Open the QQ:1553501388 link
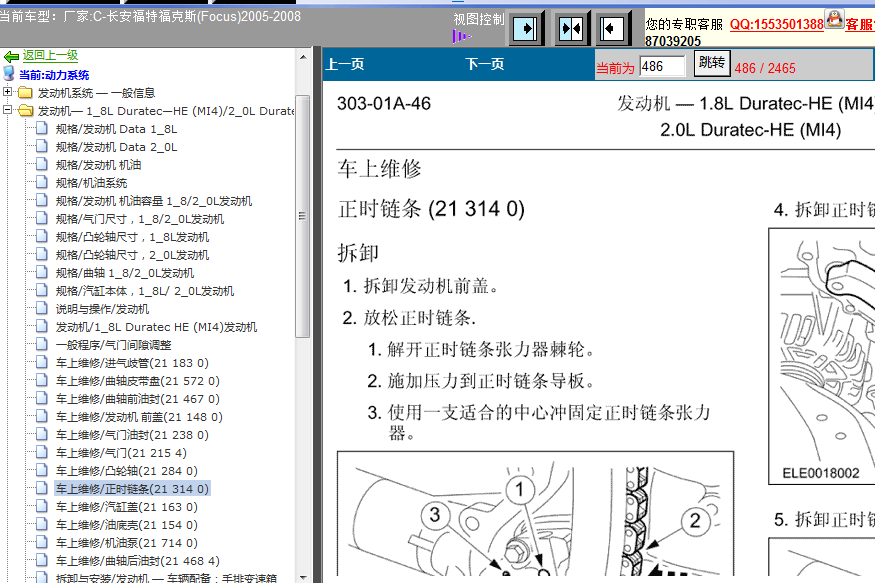Viewport: 875px width, 583px height. pos(777,24)
